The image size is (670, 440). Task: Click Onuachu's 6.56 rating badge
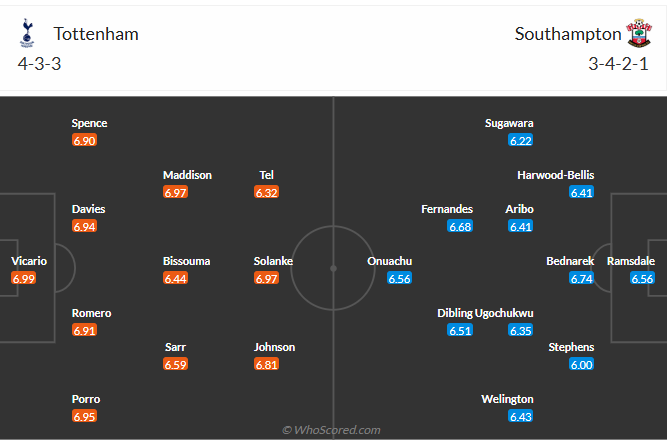399,278
